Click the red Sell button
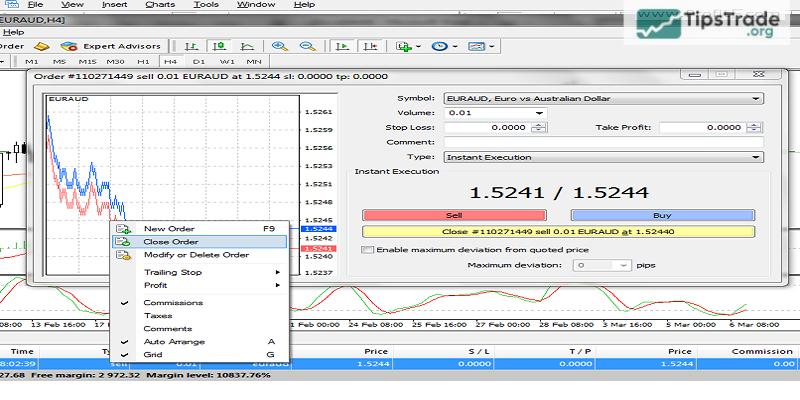The width and height of the screenshot is (800, 400). pyautogui.click(x=453, y=215)
